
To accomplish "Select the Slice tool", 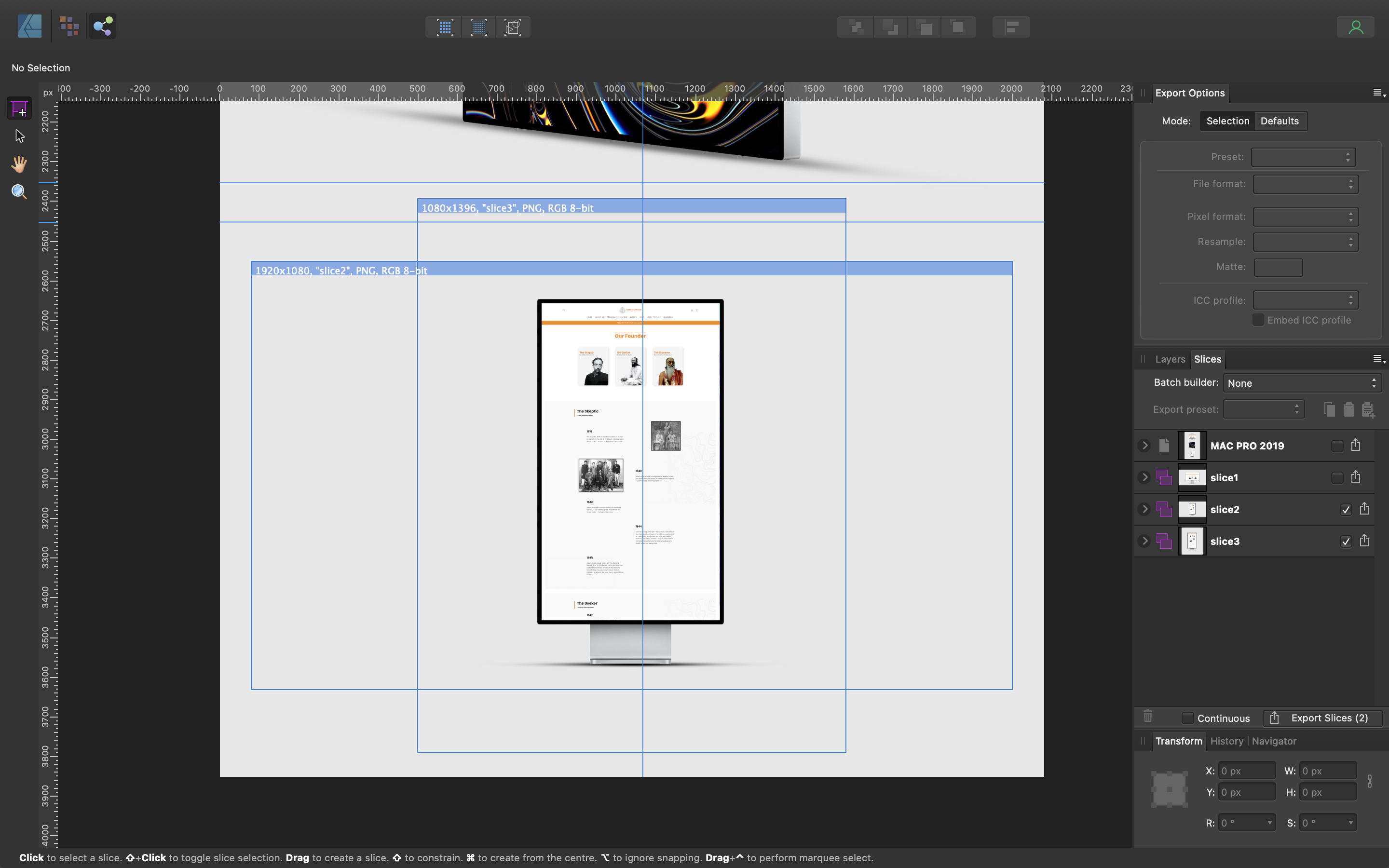I will [x=19, y=108].
